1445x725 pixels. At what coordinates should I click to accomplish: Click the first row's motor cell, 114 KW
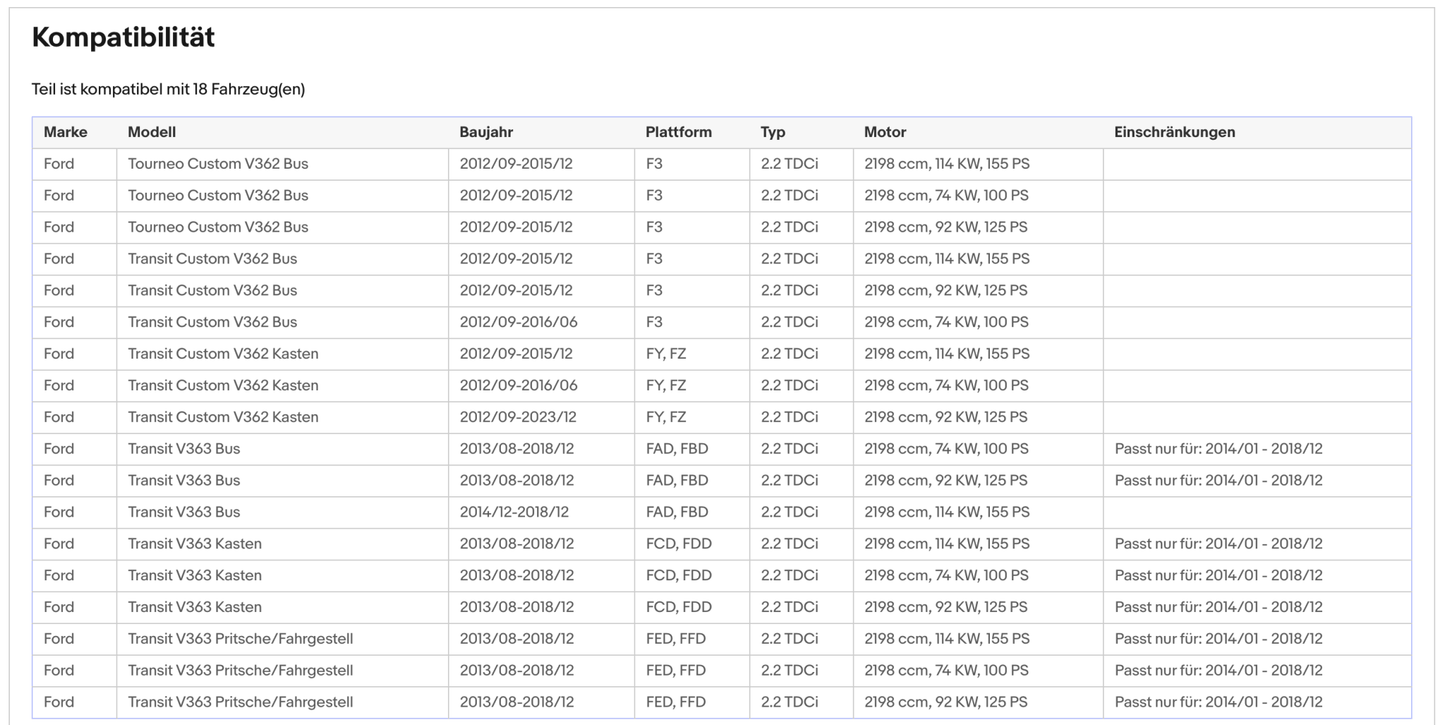coord(946,164)
